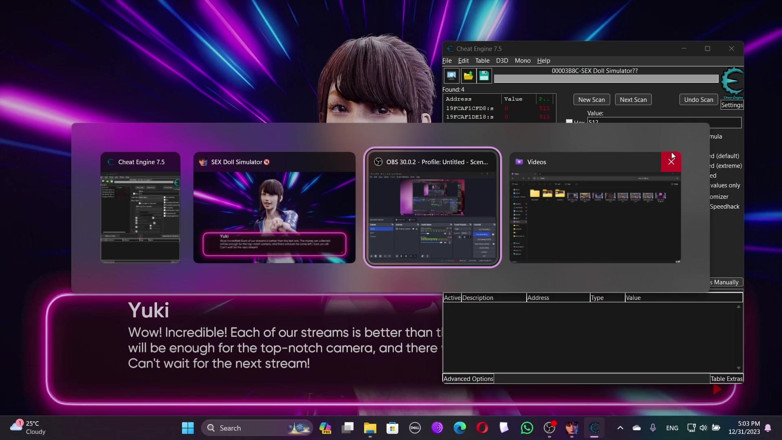This screenshot has width=782, height=440.
Task: Open Cheat Engine Settings
Action: pyautogui.click(x=732, y=105)
